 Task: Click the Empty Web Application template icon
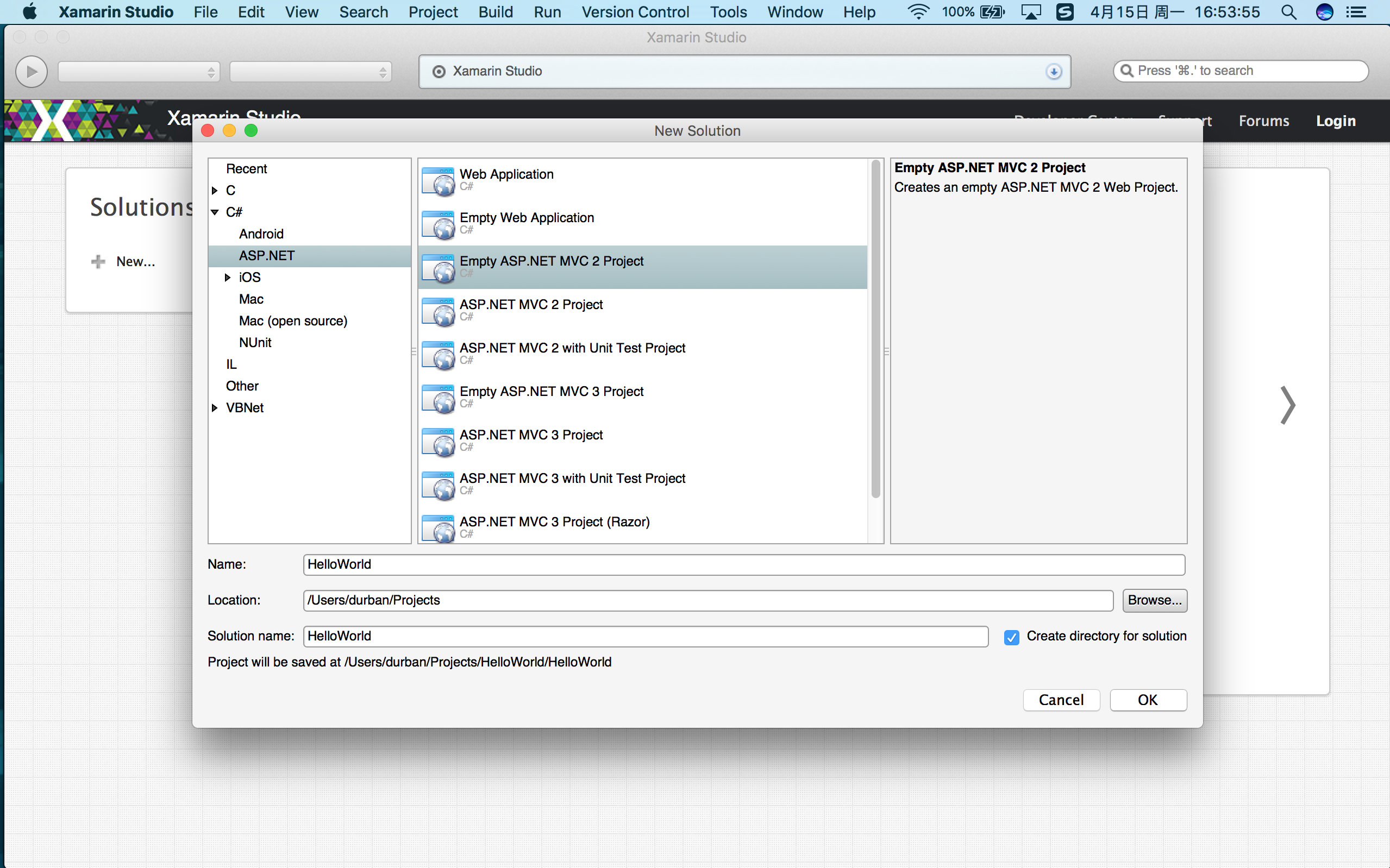(438, 224)
